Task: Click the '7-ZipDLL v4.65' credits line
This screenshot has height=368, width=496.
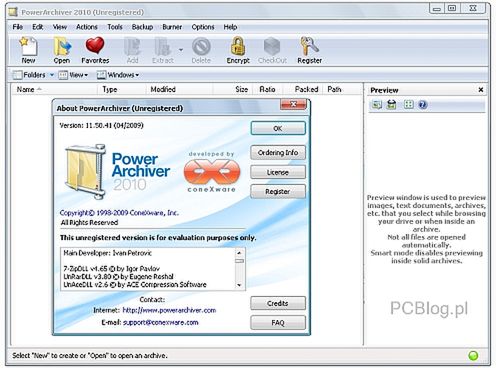Action: click(x=112, y=269)
